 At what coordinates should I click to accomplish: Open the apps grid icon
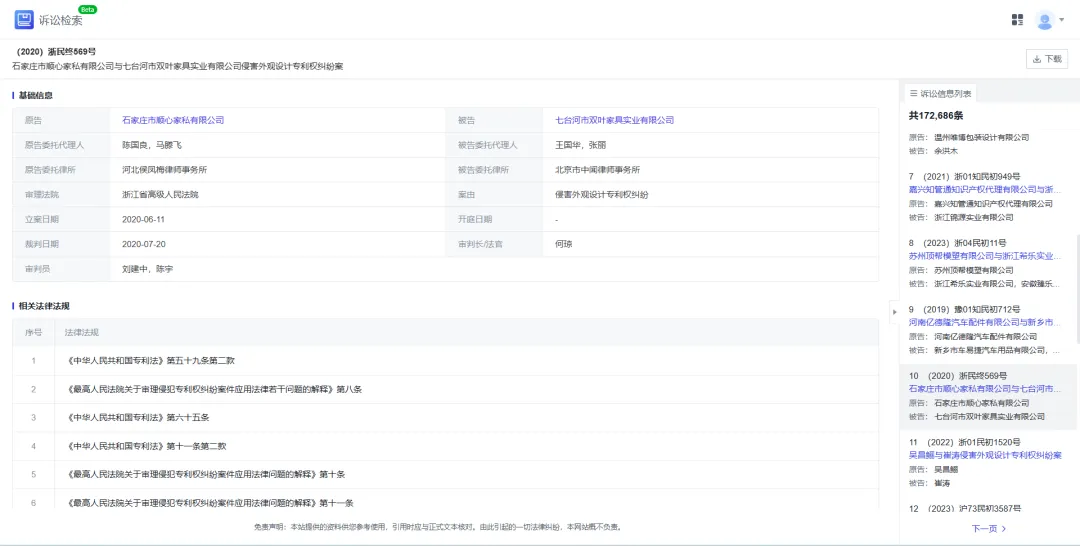coord(1017,19)
